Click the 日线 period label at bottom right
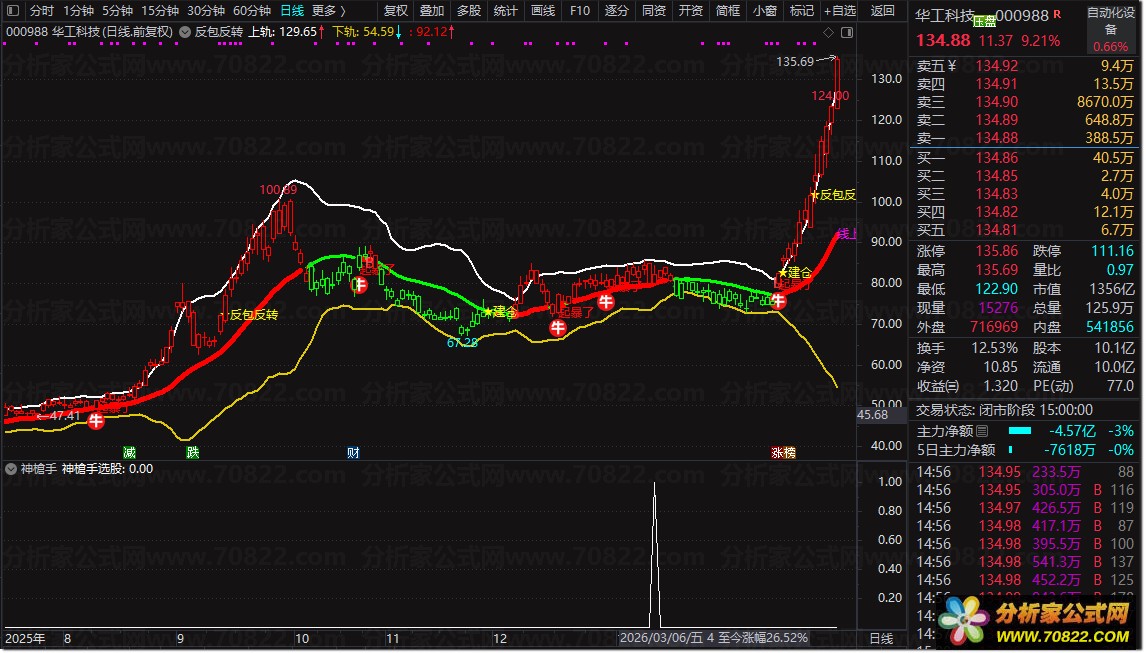 pos(881,638)
